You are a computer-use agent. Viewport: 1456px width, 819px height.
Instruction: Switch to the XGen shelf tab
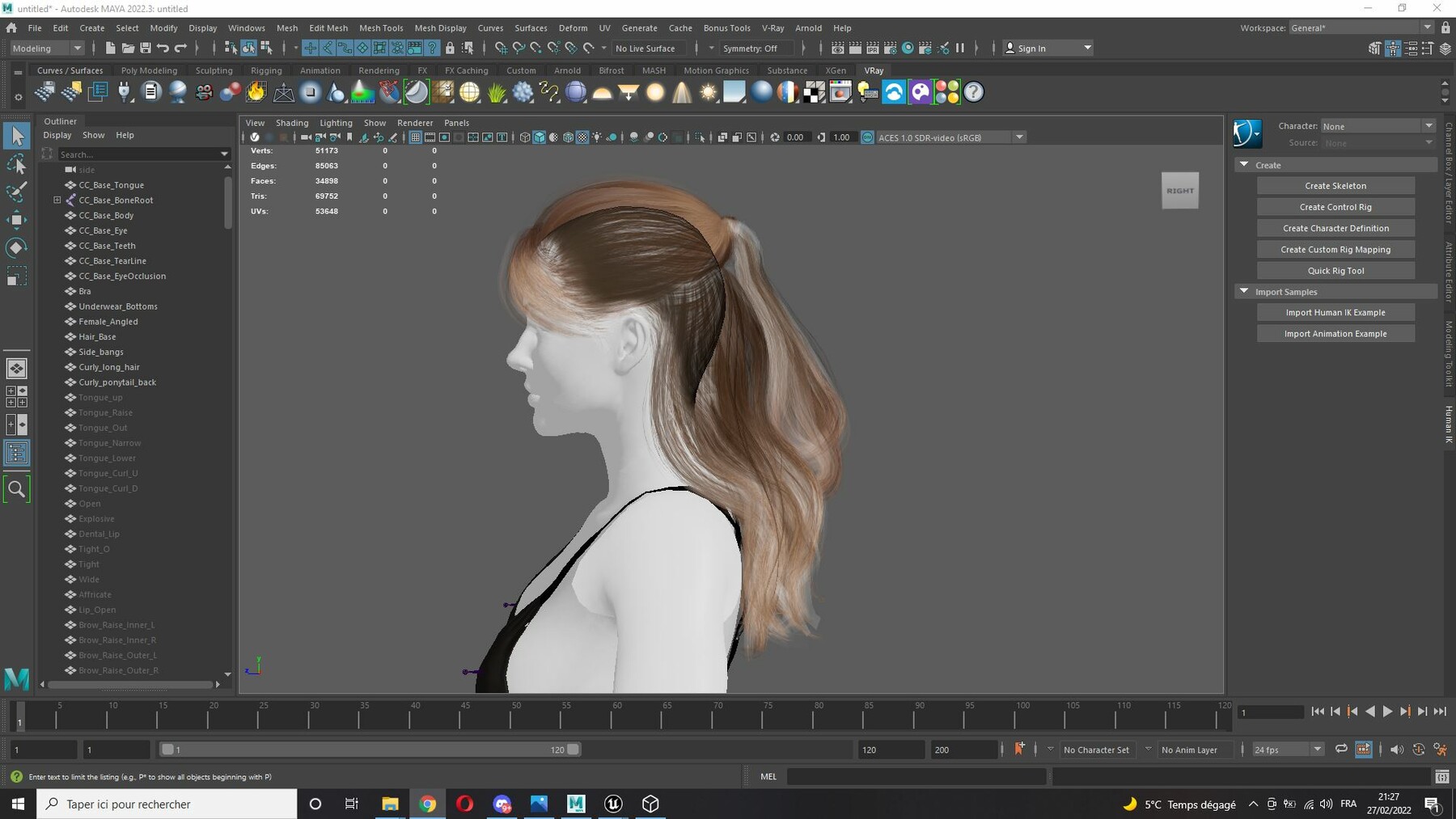[836, 70]
